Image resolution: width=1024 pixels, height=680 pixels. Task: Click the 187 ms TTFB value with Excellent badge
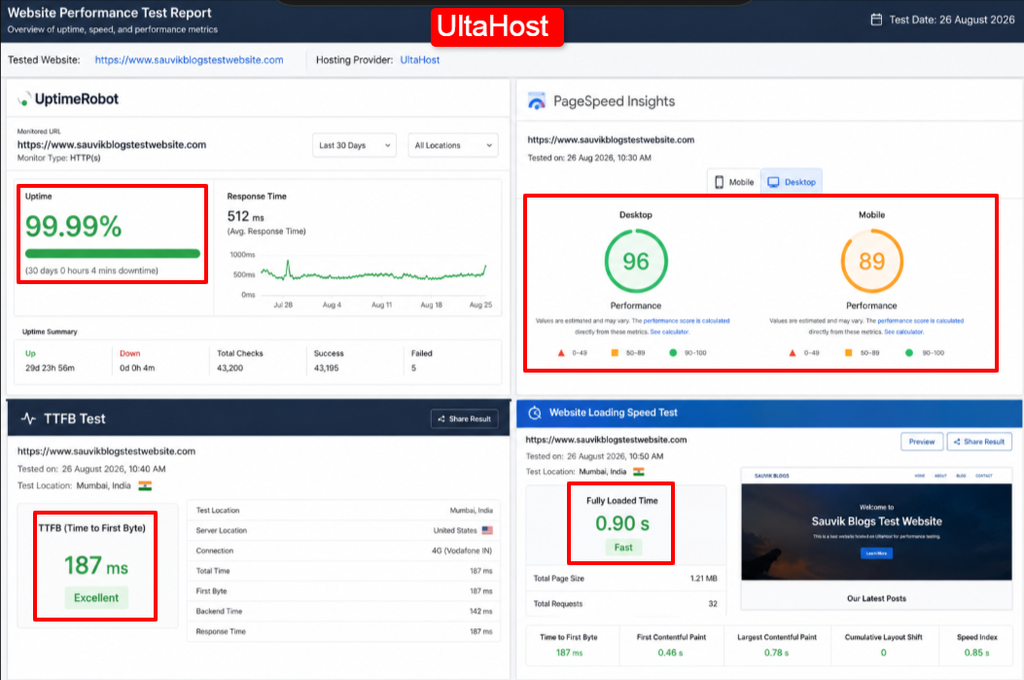[96, 566]
